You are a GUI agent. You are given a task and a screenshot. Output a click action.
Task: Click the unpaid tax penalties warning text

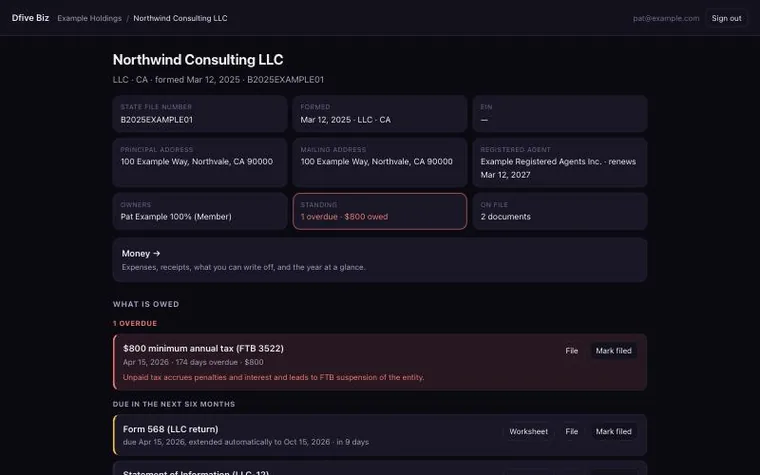click(x=273, y=377)
